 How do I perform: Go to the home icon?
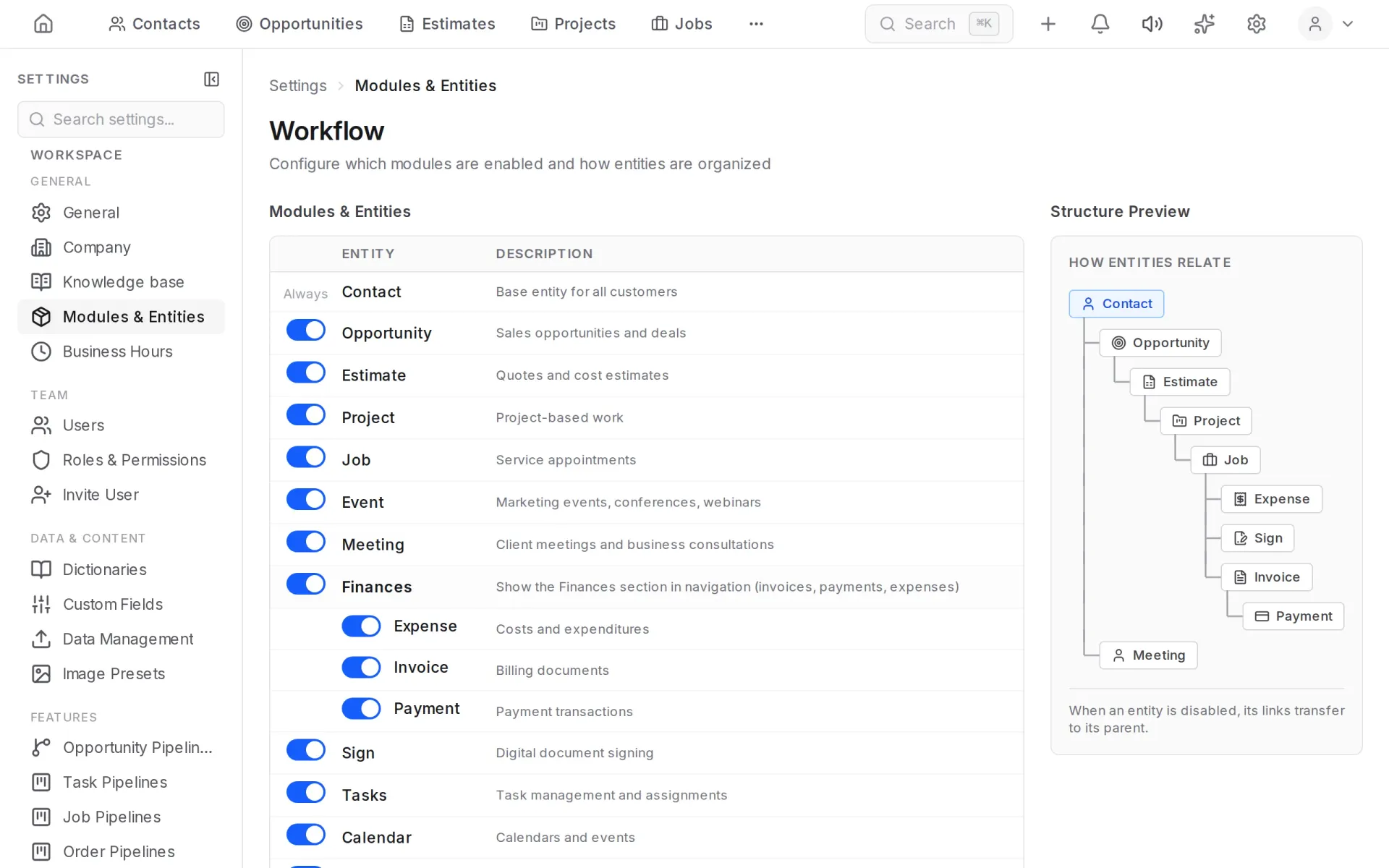point(43,24)
